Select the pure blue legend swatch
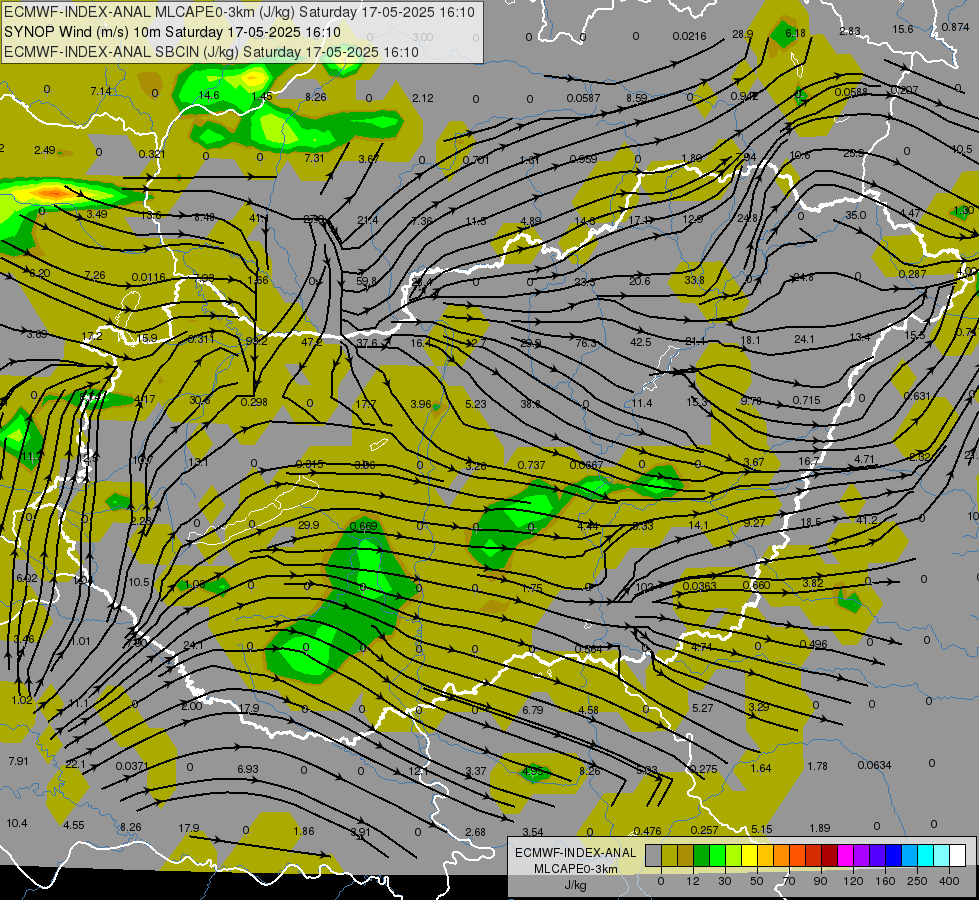This screenshot has width=979, height=900. click(893, 855)
